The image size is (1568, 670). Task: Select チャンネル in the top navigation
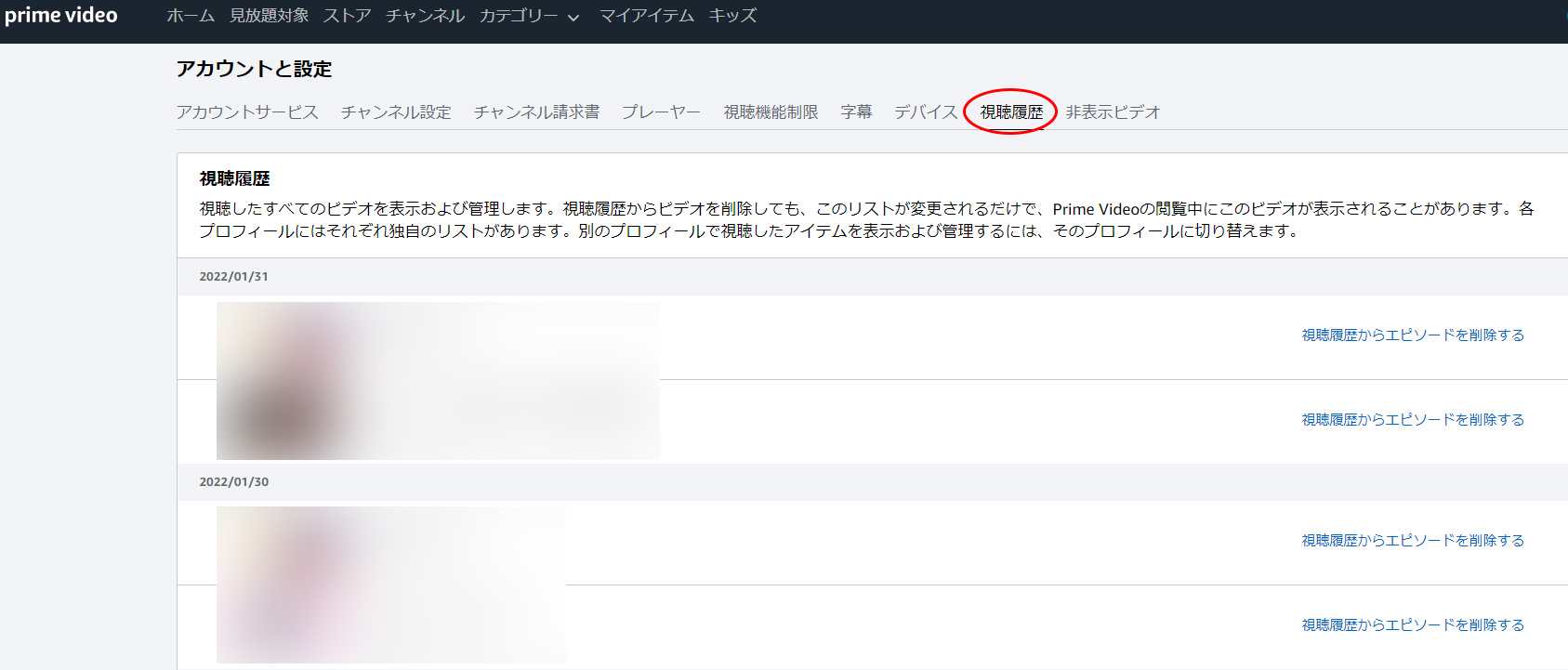(x=426, y=16)
